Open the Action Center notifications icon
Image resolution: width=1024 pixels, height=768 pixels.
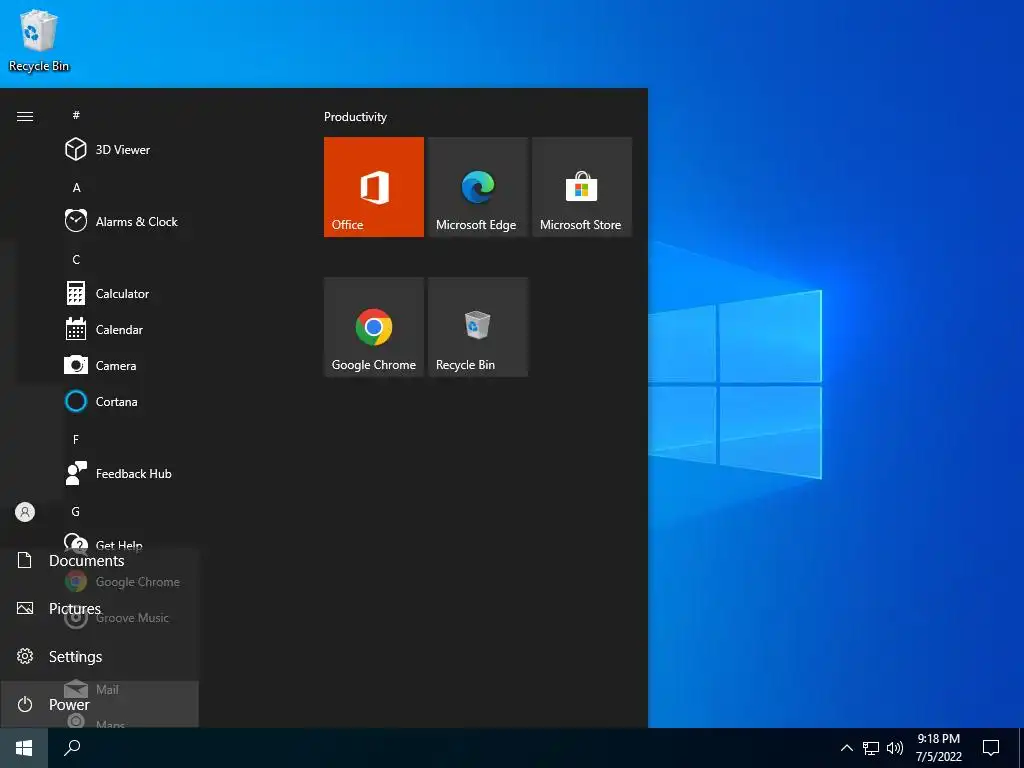tap(991, 748)
